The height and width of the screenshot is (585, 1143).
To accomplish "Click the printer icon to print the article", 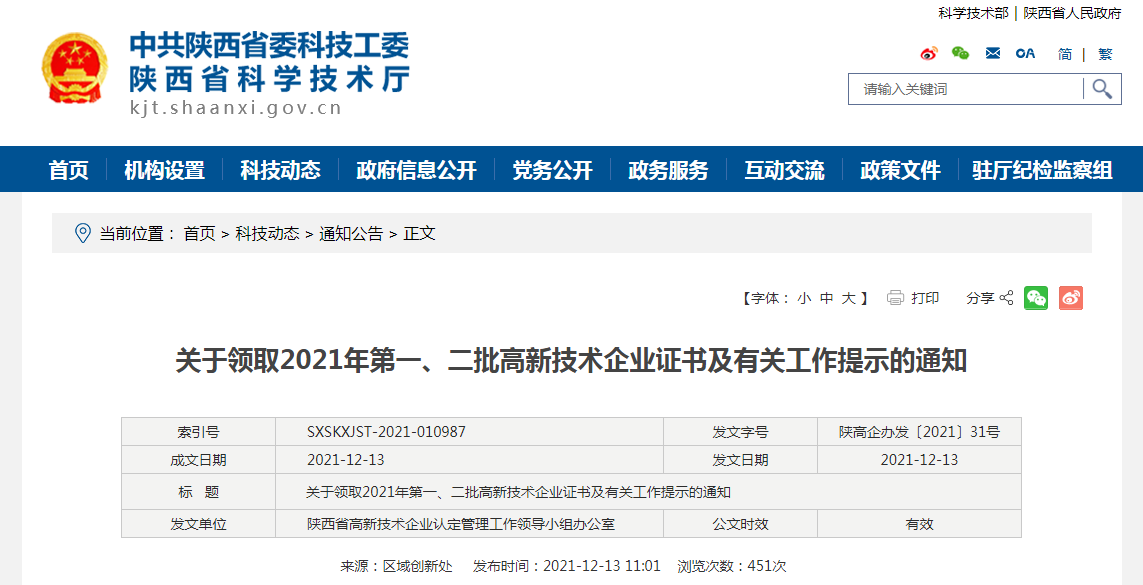I will click(x=895, y=298).
